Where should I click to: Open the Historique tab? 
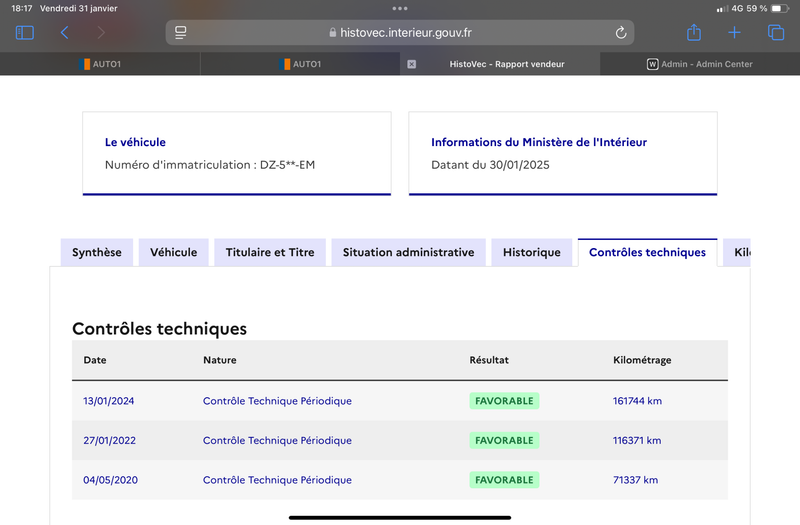click(532, 253)
